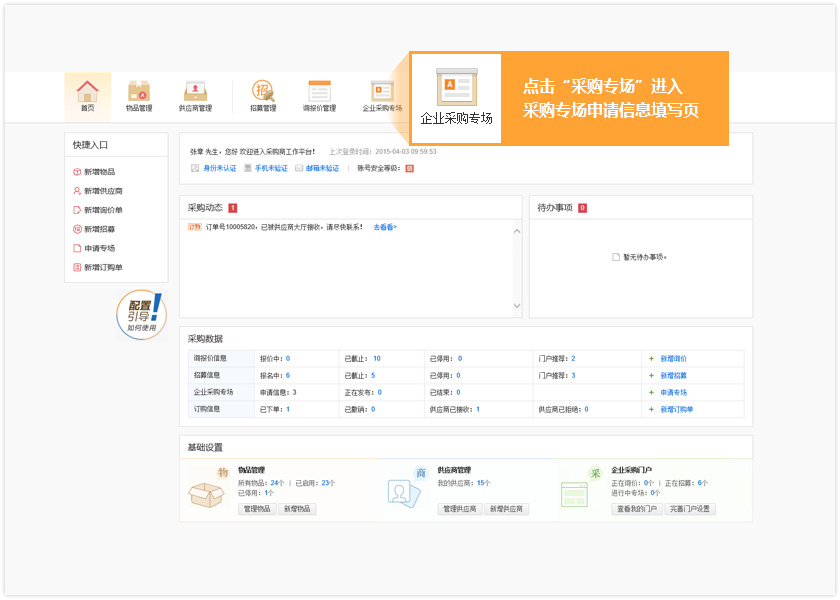Open 物品管理 from the top navigation
Viewport: 840px width, 600px height.
click(139, 96)
